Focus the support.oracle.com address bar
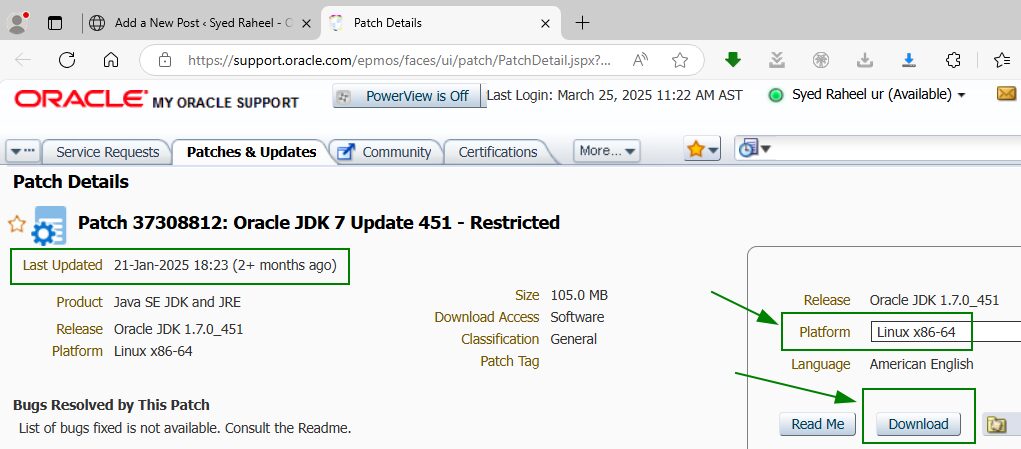 point(400,61)
